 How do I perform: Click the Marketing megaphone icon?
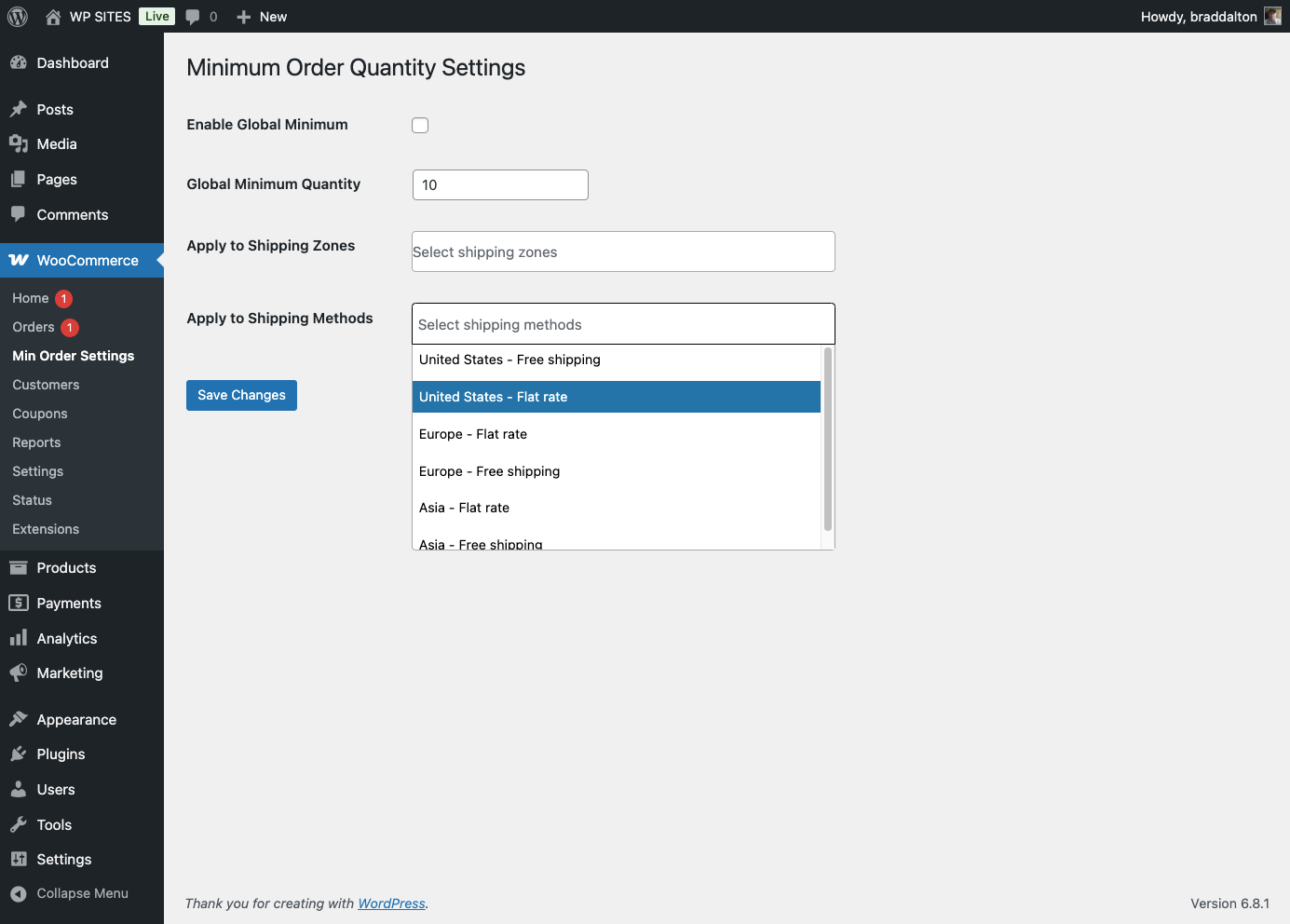[19, 673]
